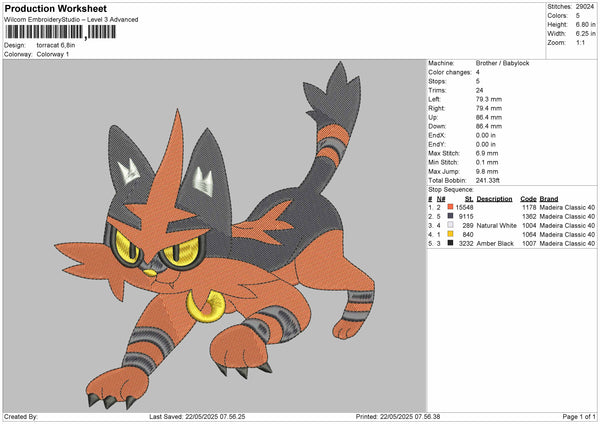600x424 pixels.
Task: Click the orange thread swatch for code 1178
Action: (450, 207)
